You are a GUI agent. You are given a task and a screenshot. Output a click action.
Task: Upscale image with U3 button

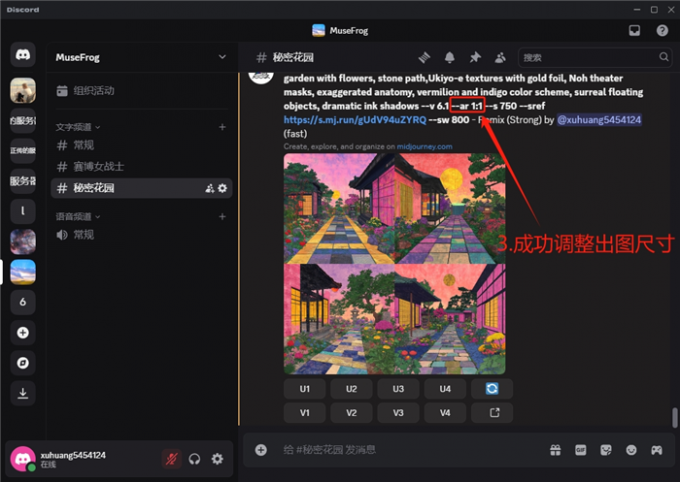click(398, 389)
